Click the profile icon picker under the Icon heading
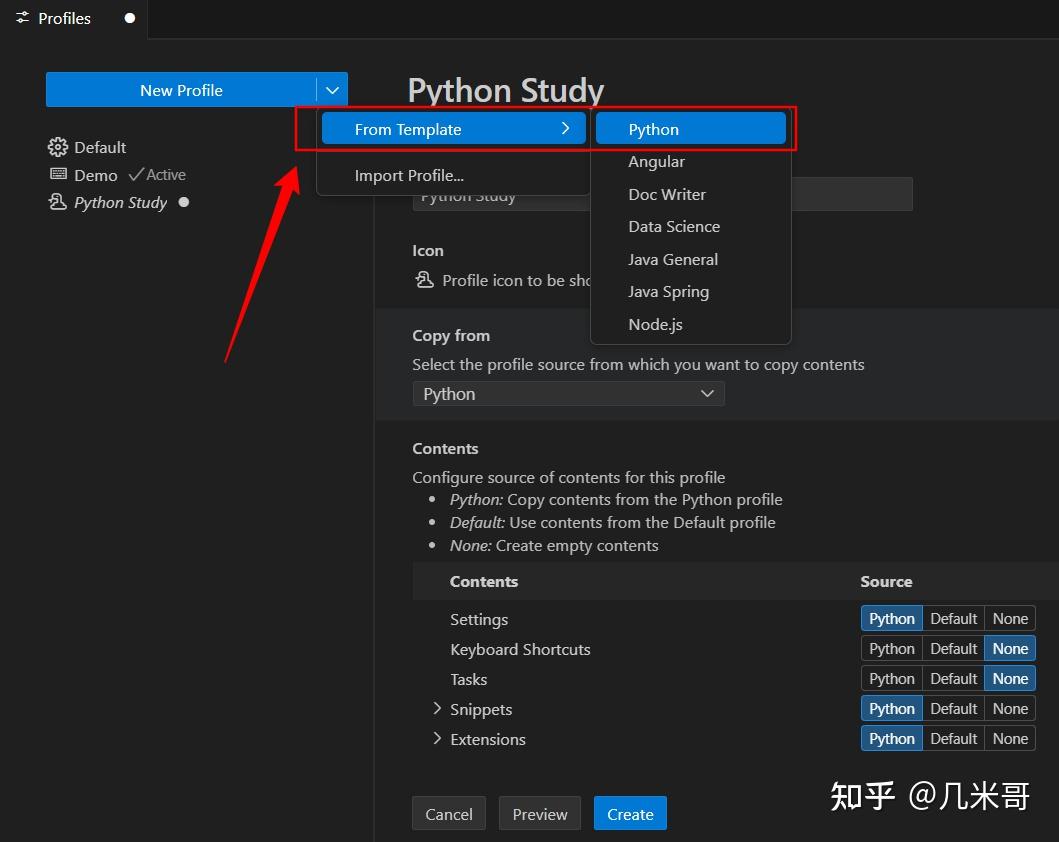Screen dimensions: 1059x842 pos(424,280)
